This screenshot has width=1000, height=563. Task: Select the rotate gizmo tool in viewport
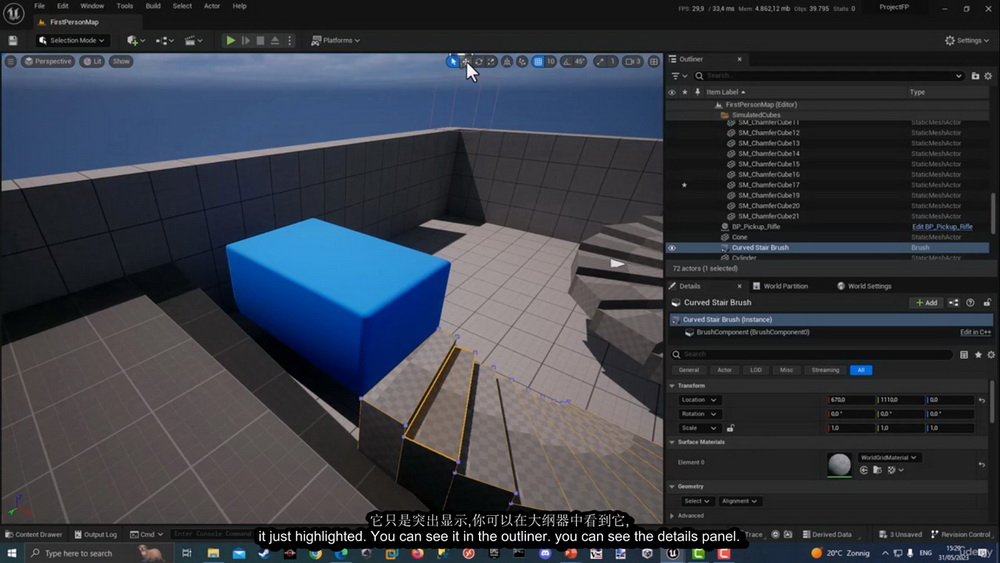tap(479, 62)
